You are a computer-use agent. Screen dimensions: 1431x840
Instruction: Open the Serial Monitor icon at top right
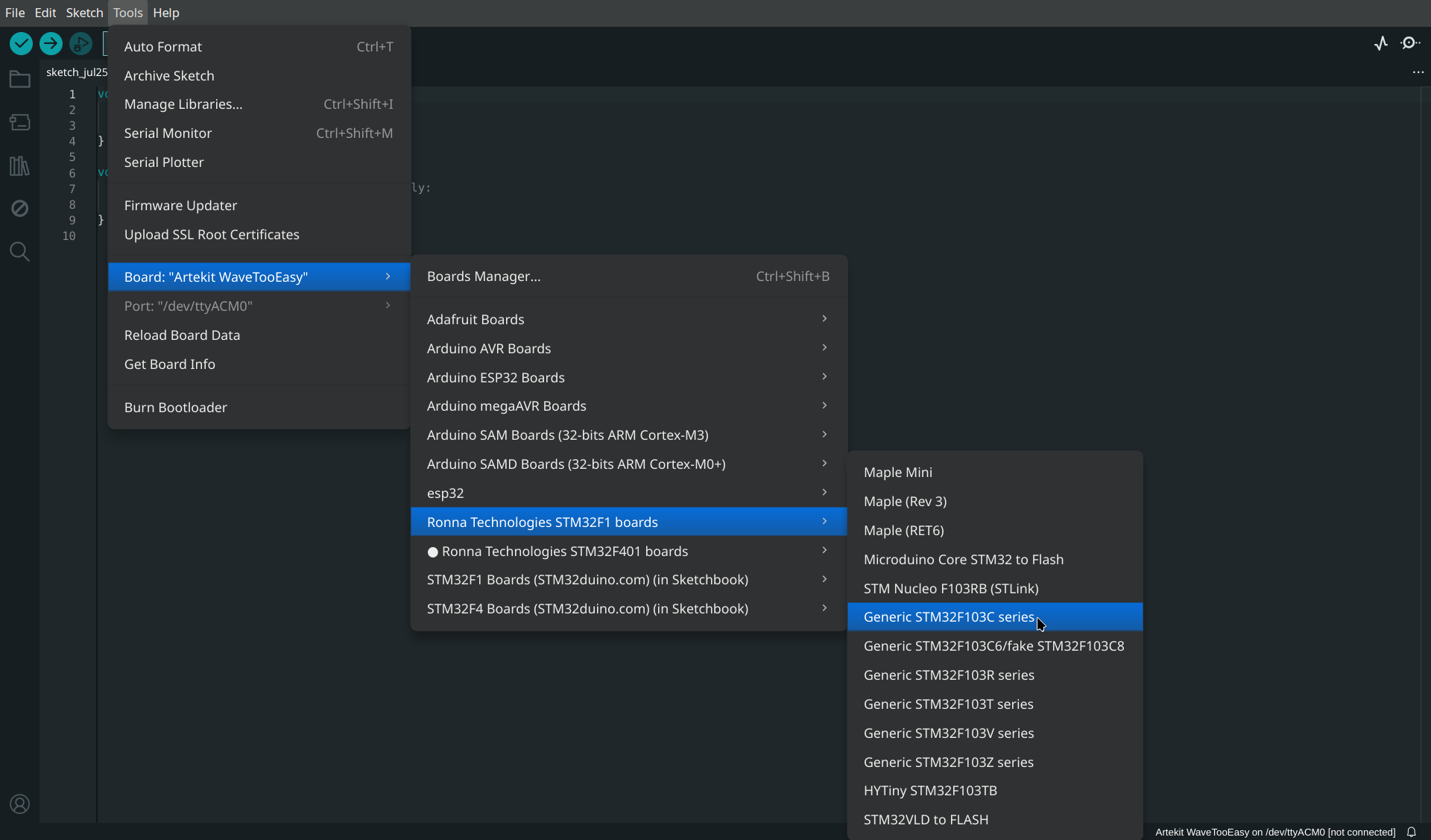click(x=1410, y=43)
